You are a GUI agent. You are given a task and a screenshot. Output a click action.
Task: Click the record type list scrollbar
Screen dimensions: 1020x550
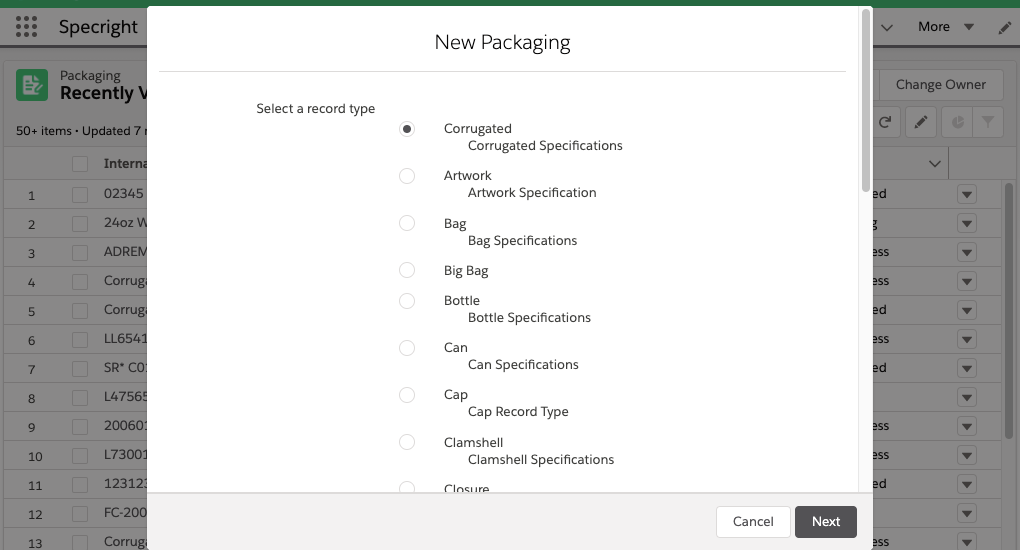pyautogui.click(x=865, y=100)
